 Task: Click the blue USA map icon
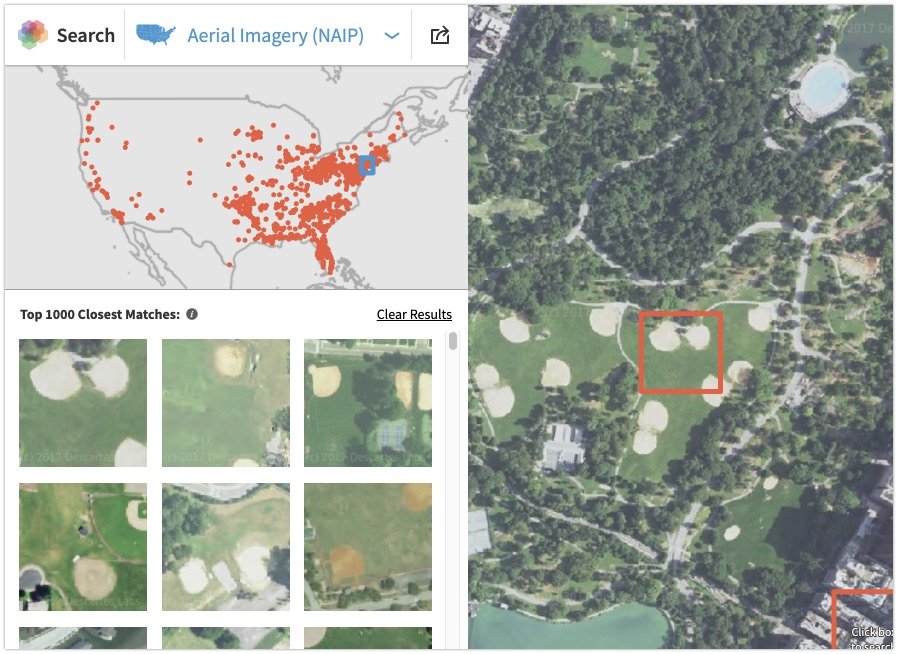(x=155, y=35)
